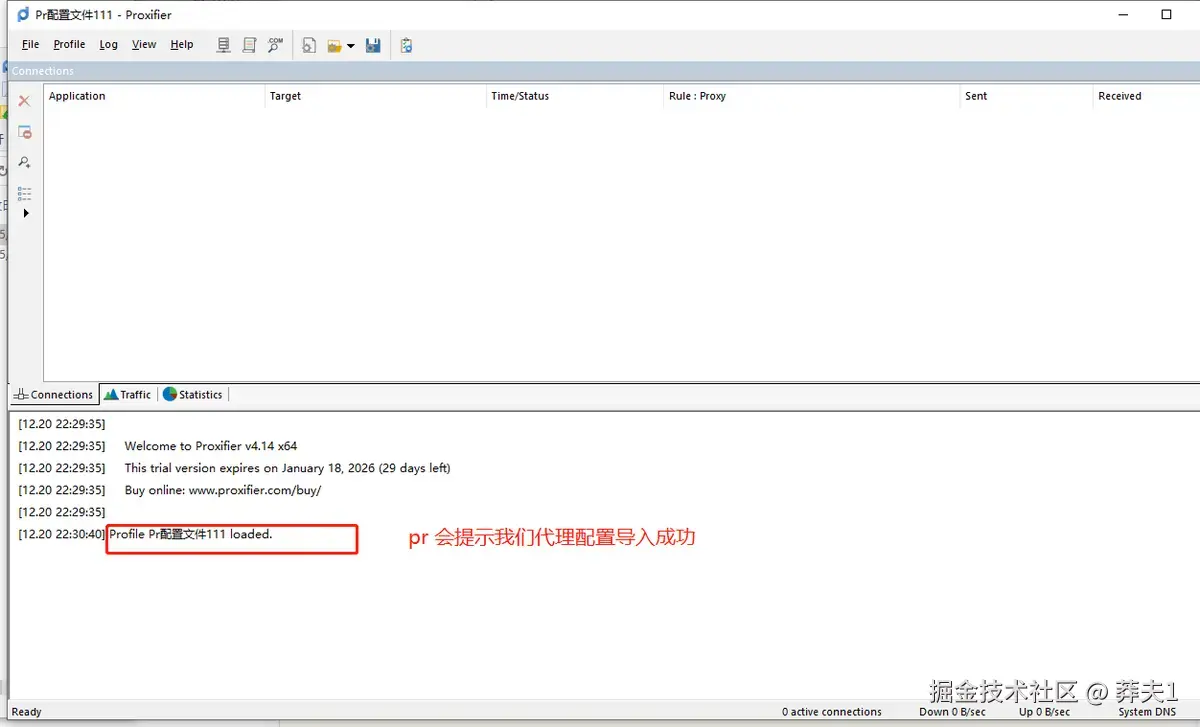Image resolution: width=1200 pixels, height=727 pixels.
Task: Click 'Up 0 B/sec' status bar entry
Action: (x=1044, y=712)
